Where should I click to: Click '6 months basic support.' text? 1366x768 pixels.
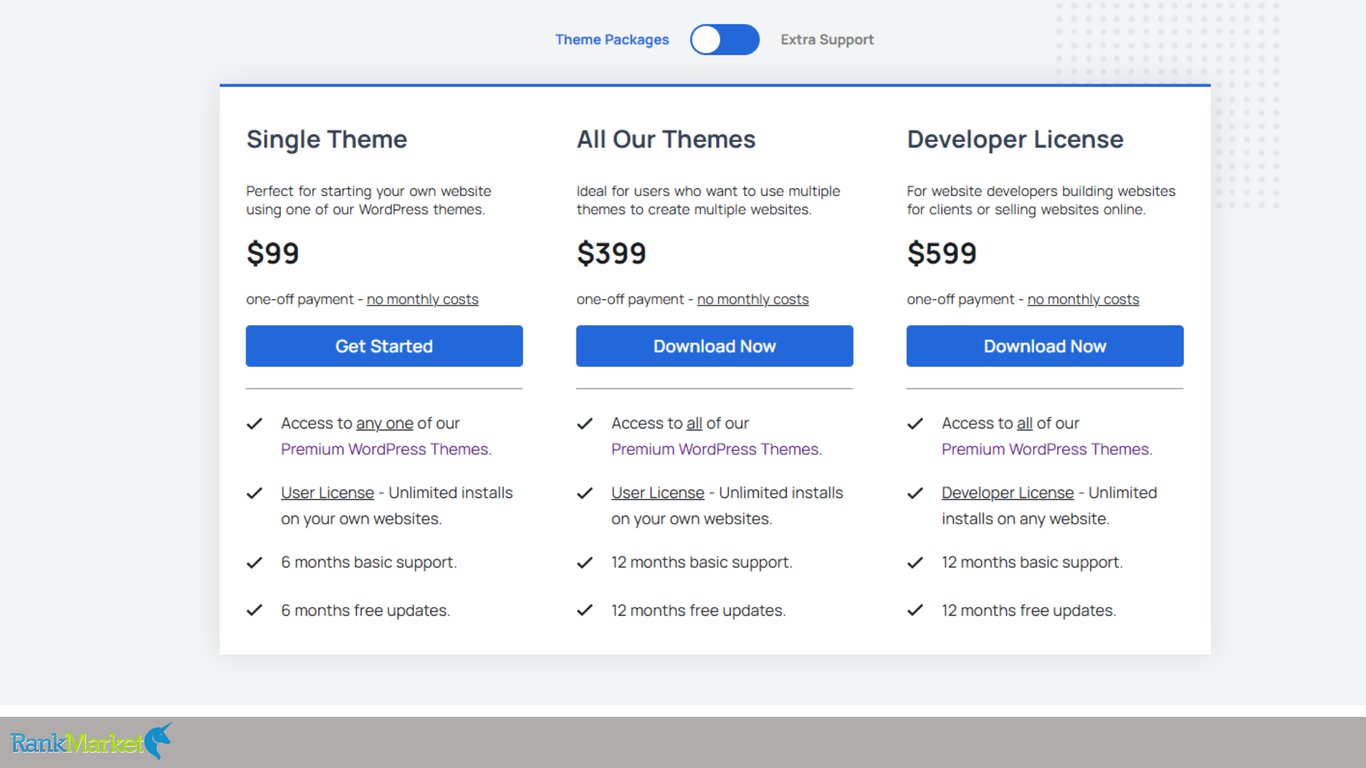tap(369, 562)
